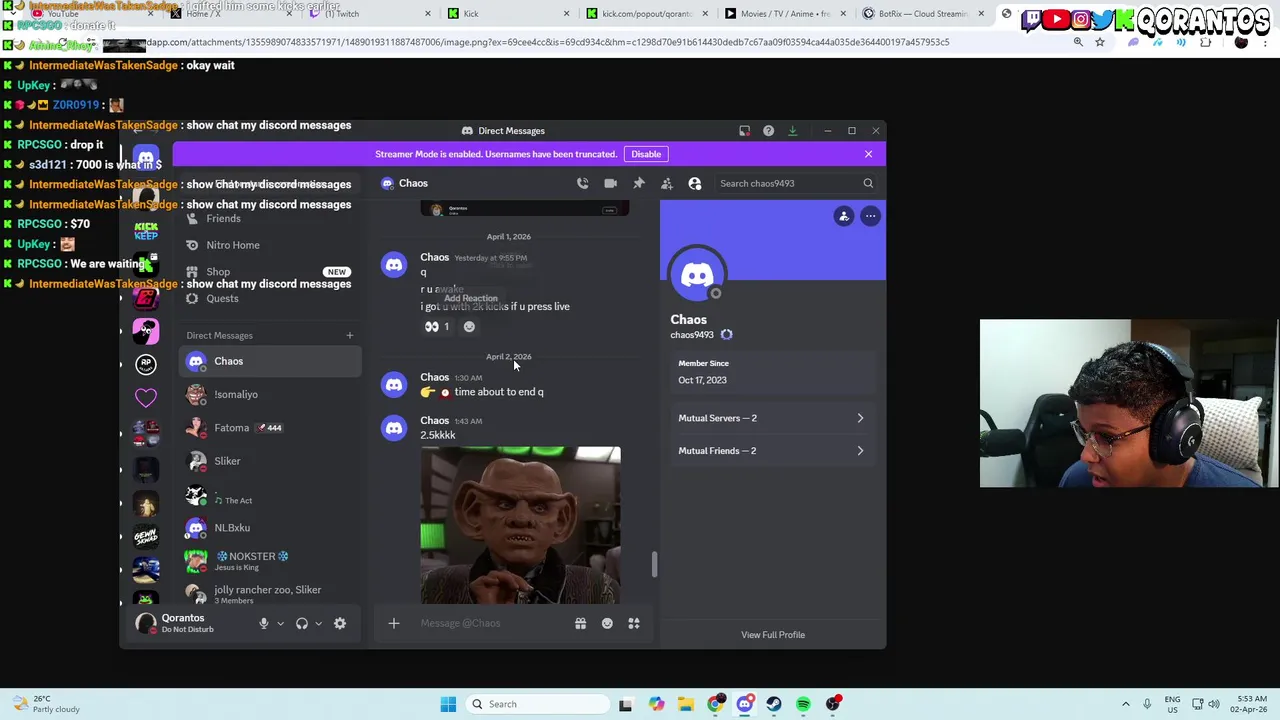Open the pink heart server icon
This screenshot has height=720, width=1280.
pos(146,398)
